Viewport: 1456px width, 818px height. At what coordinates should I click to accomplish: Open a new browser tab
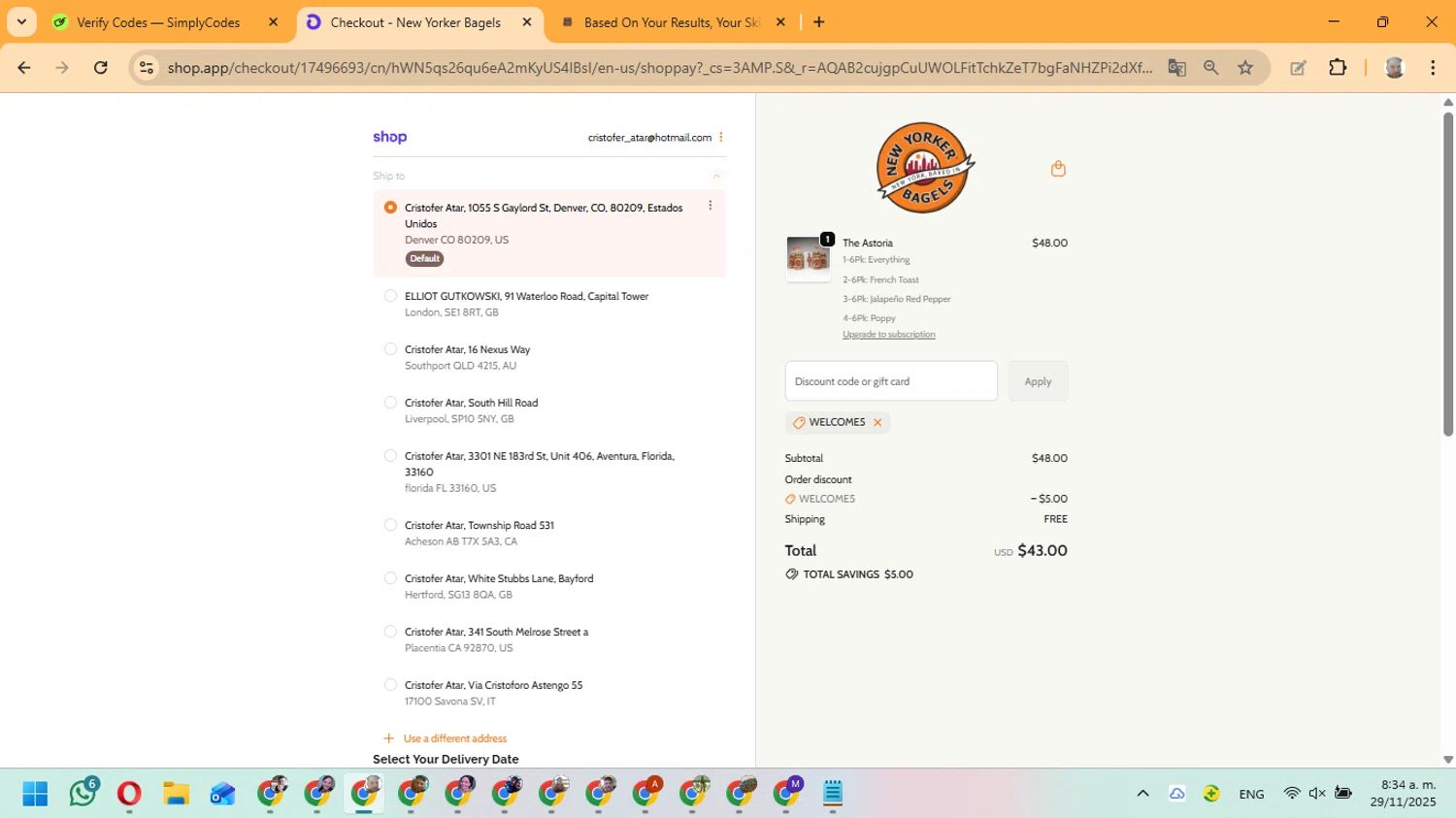(819, 22)
